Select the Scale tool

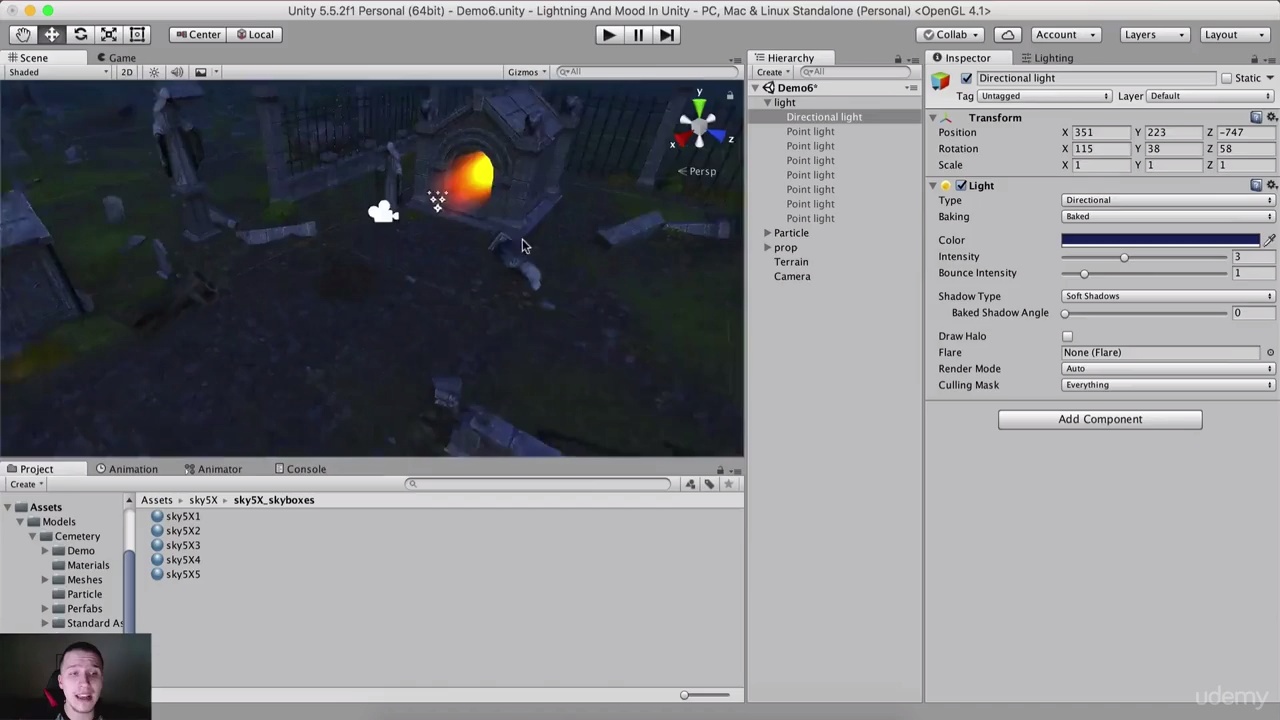point(109,34)
